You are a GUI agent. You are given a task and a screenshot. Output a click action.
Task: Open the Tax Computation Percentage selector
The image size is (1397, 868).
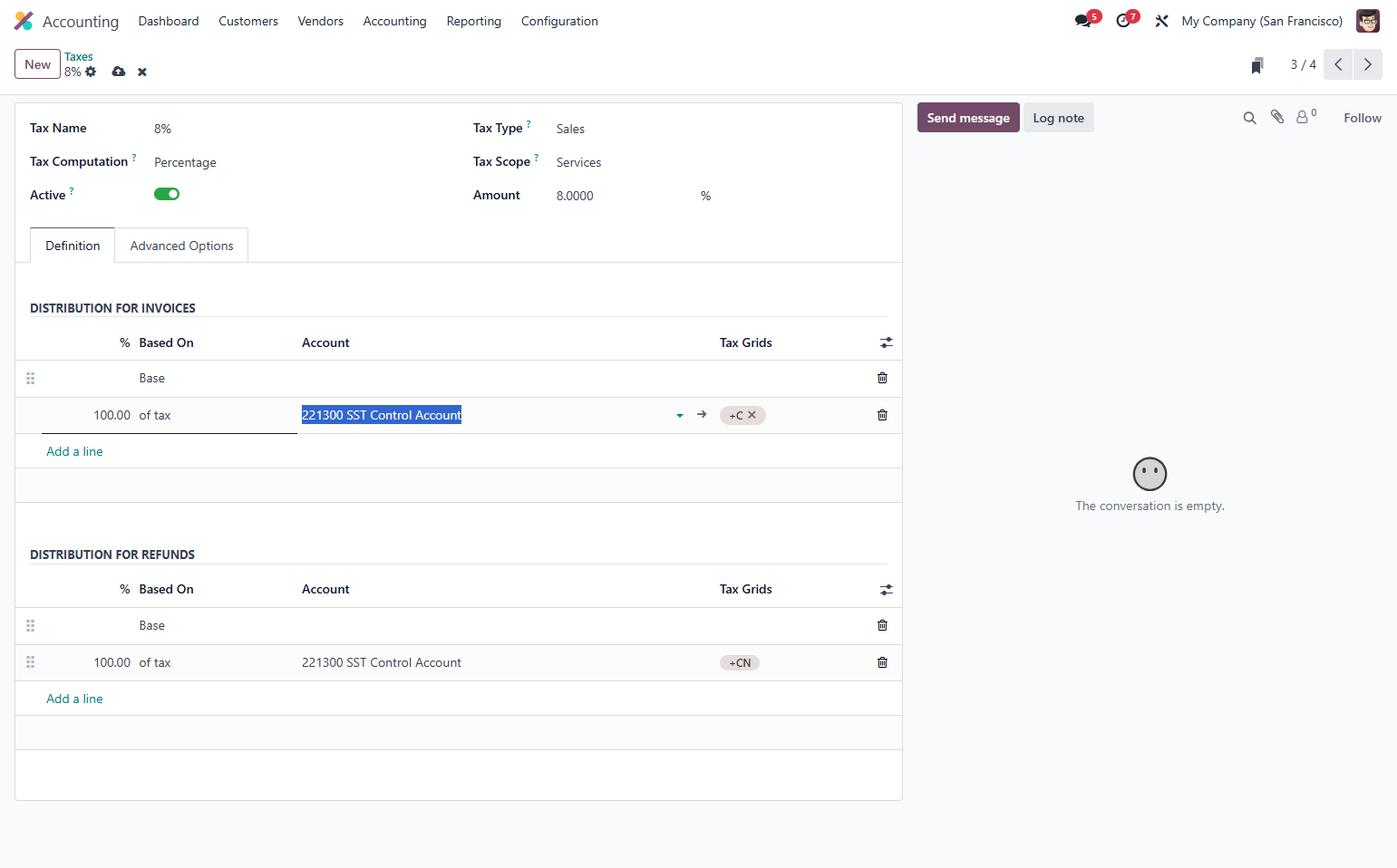[185, 162]
